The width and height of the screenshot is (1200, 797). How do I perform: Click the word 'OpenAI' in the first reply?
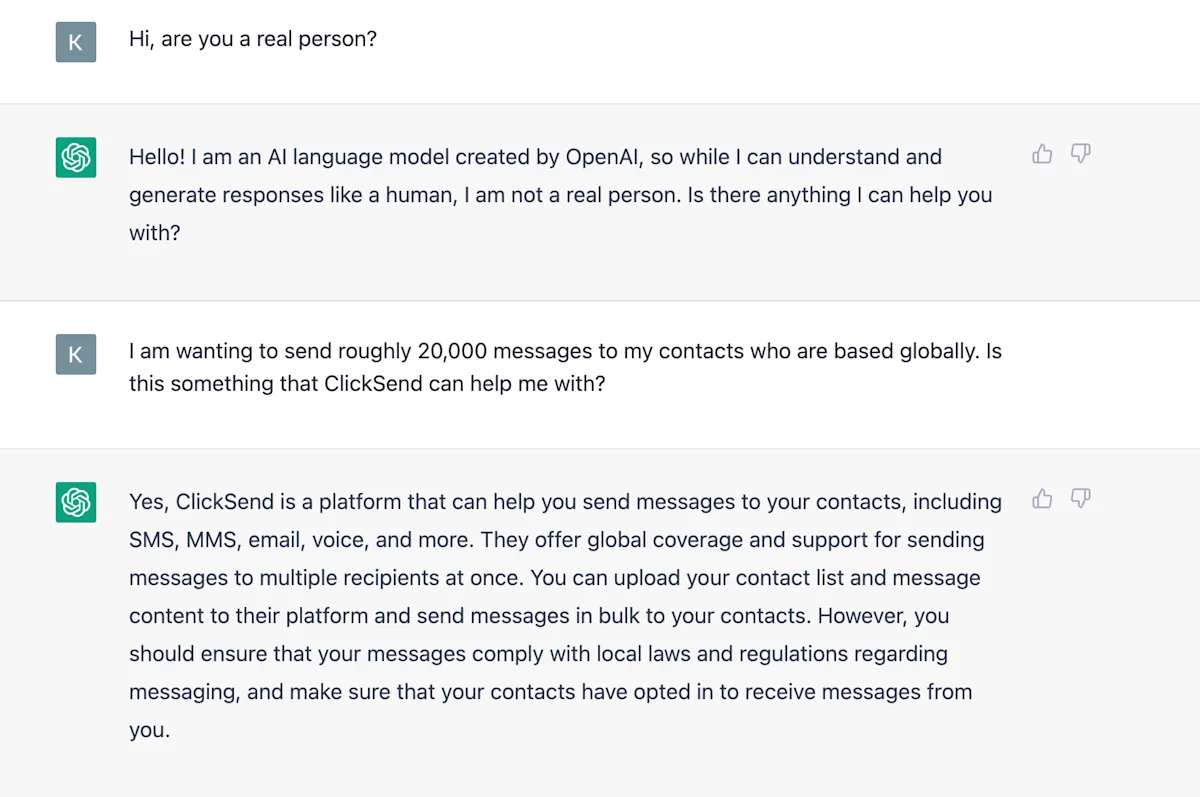point(606,157)
